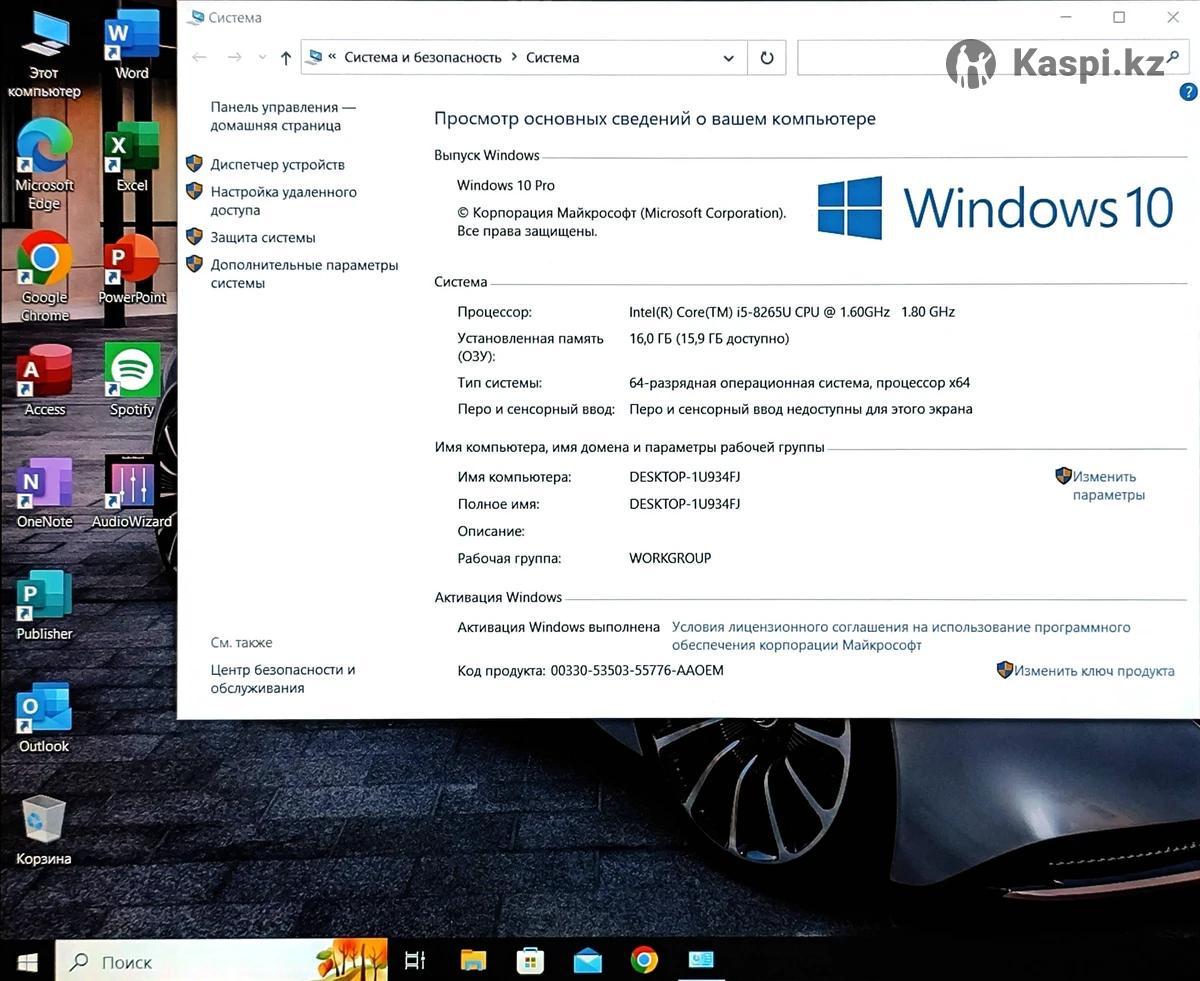This screenshot has width=1200, height=981.
Task: Select the Outlook desktop icon
Action: coord(44,718)
